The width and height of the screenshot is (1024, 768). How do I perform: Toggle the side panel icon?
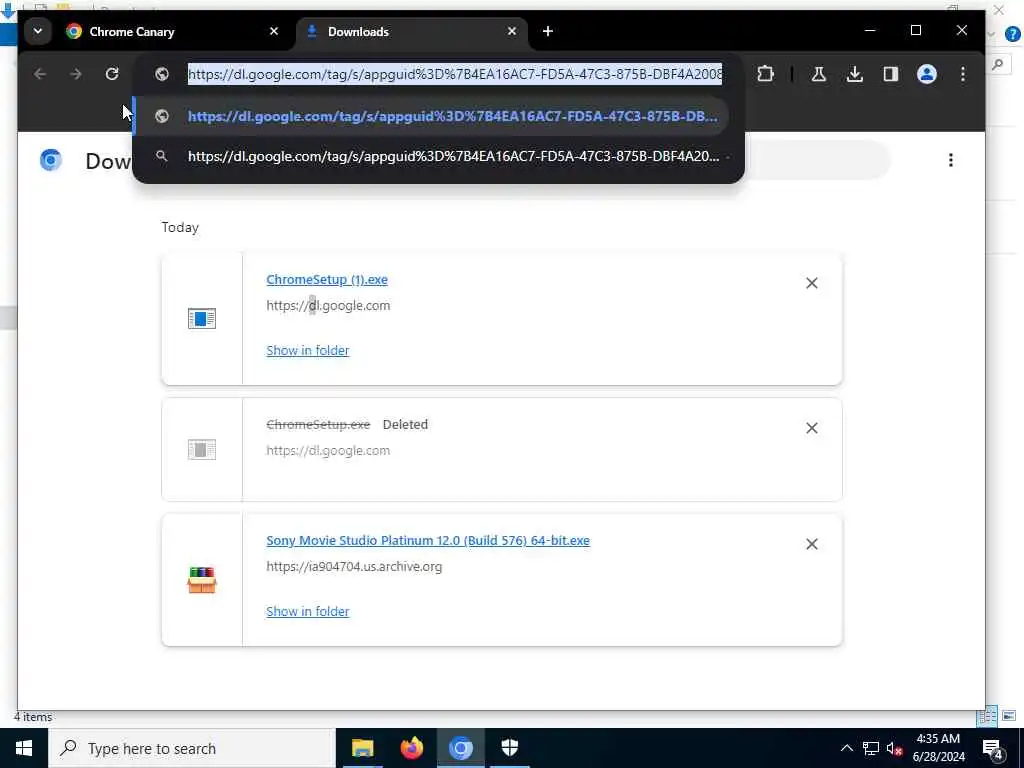(891, 74)
